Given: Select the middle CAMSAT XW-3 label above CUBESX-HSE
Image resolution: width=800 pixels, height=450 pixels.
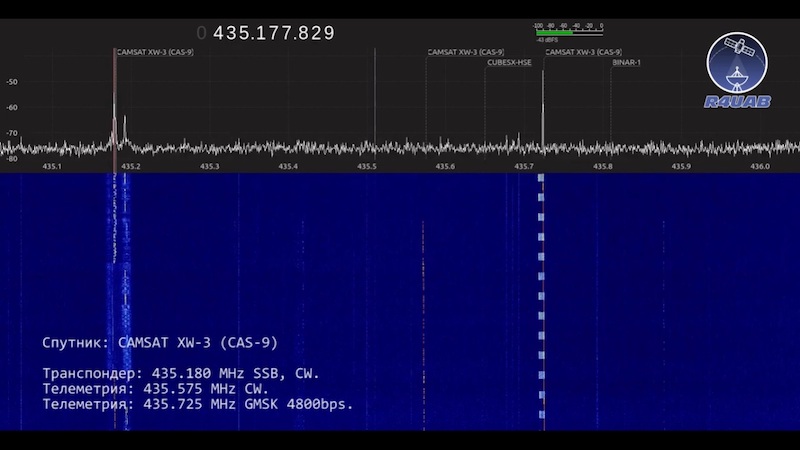Looking at the screenshot, I should pyautogui.click(x=465, y=52).
